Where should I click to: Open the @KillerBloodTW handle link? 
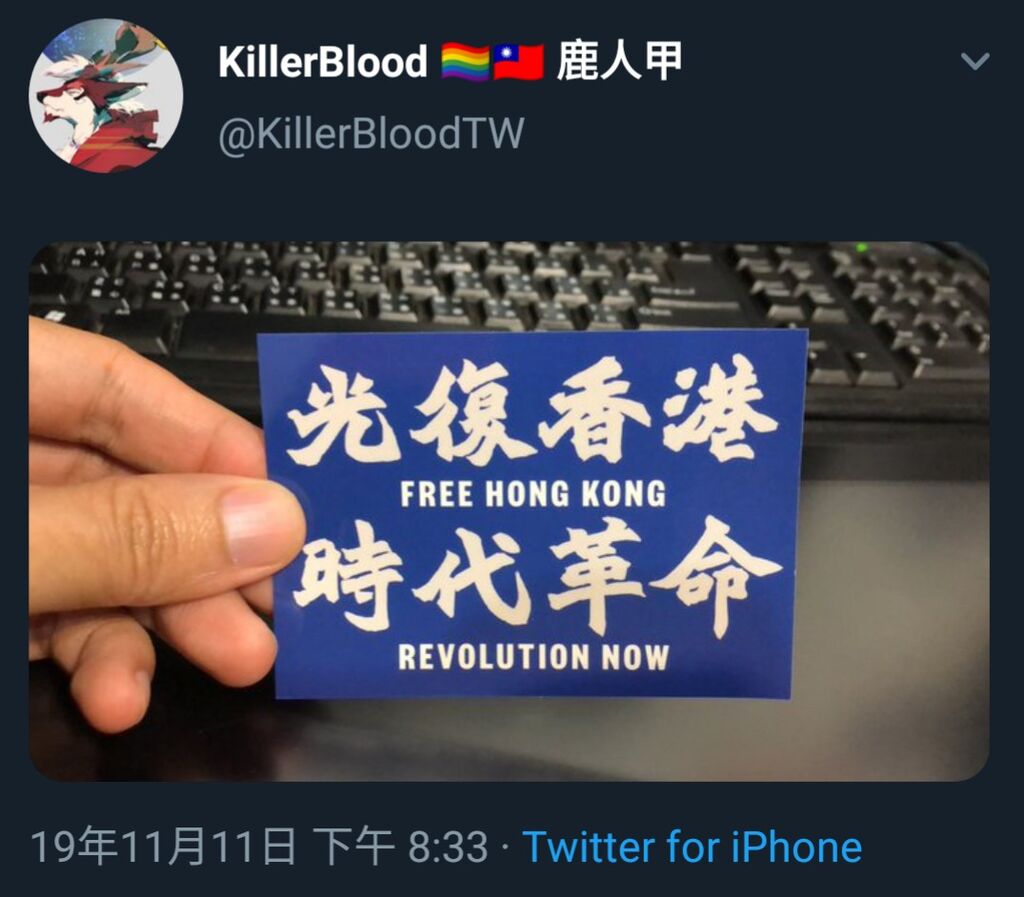coord(371,134)
